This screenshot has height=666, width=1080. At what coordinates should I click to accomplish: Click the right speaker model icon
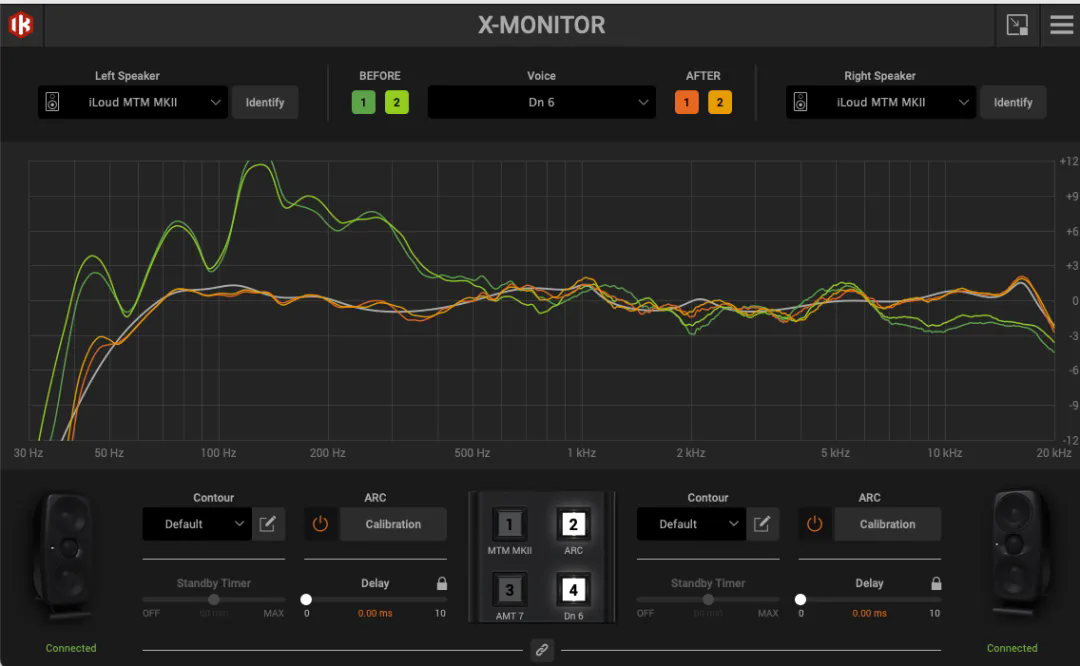[800, 102]
